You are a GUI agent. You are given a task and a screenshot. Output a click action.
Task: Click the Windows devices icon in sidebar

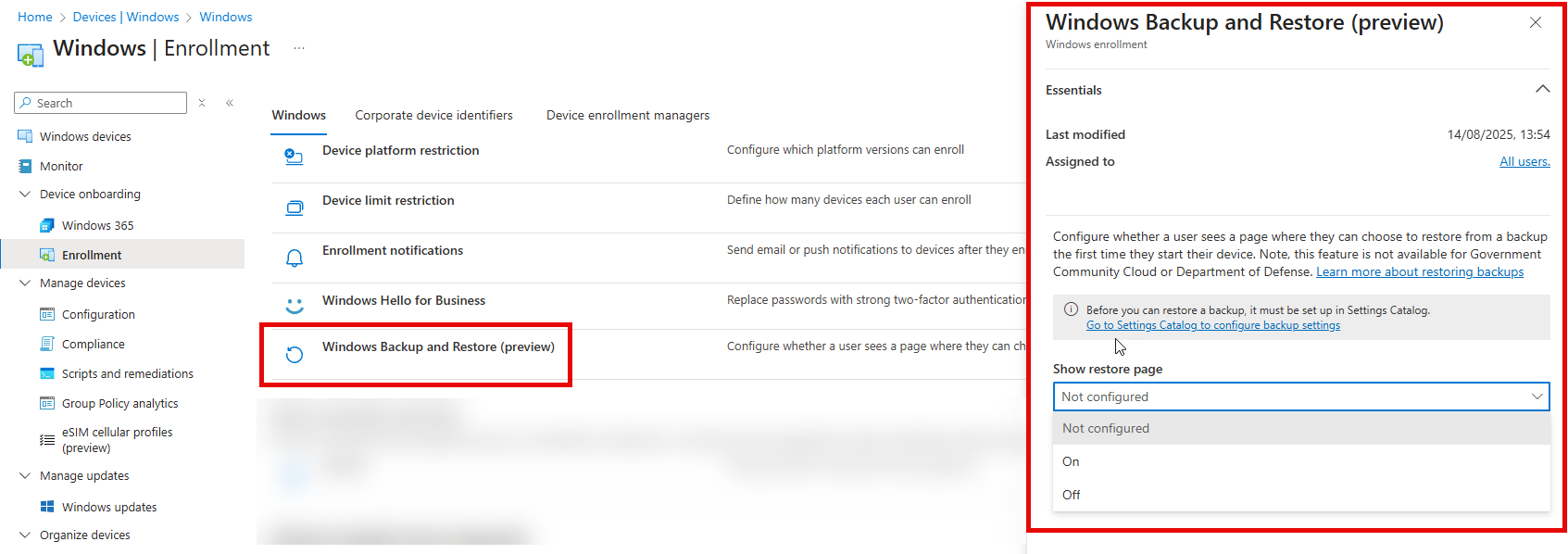pyautogui.click(x=25, y=136)
